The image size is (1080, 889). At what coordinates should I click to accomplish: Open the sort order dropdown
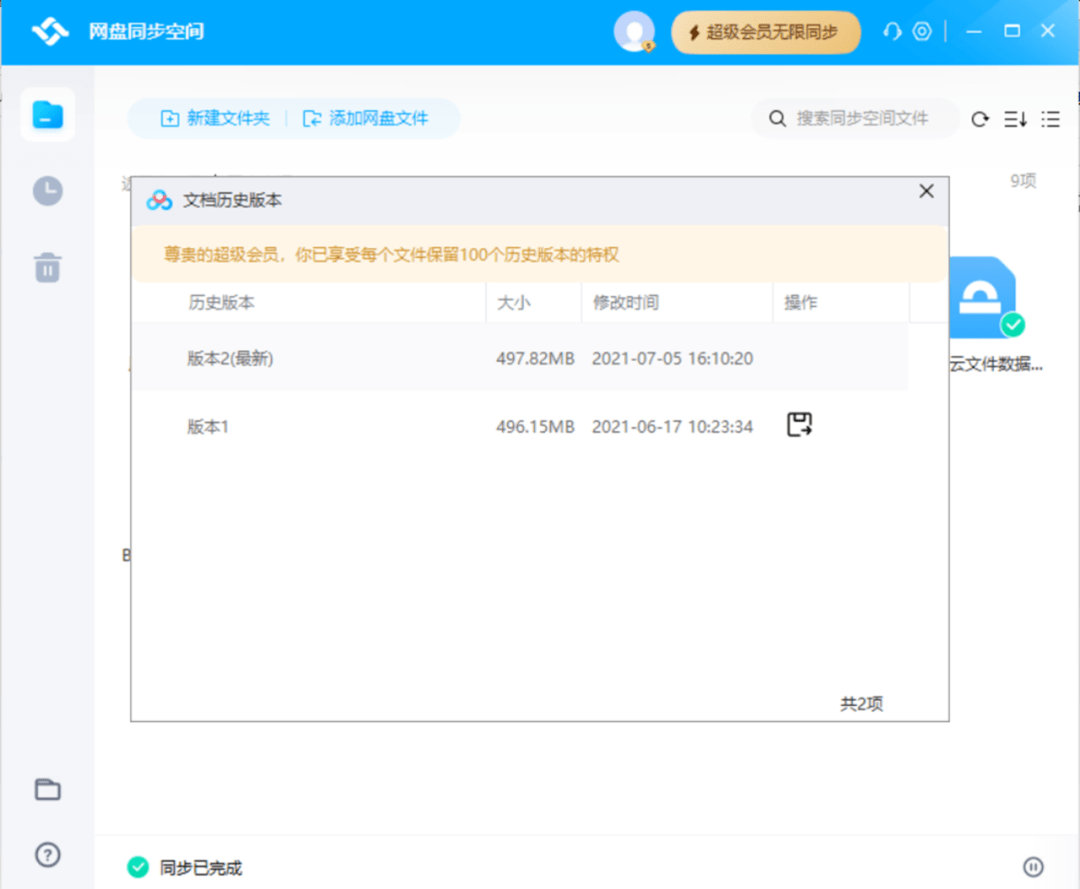pyautogui.click(x=1015, y=119)
